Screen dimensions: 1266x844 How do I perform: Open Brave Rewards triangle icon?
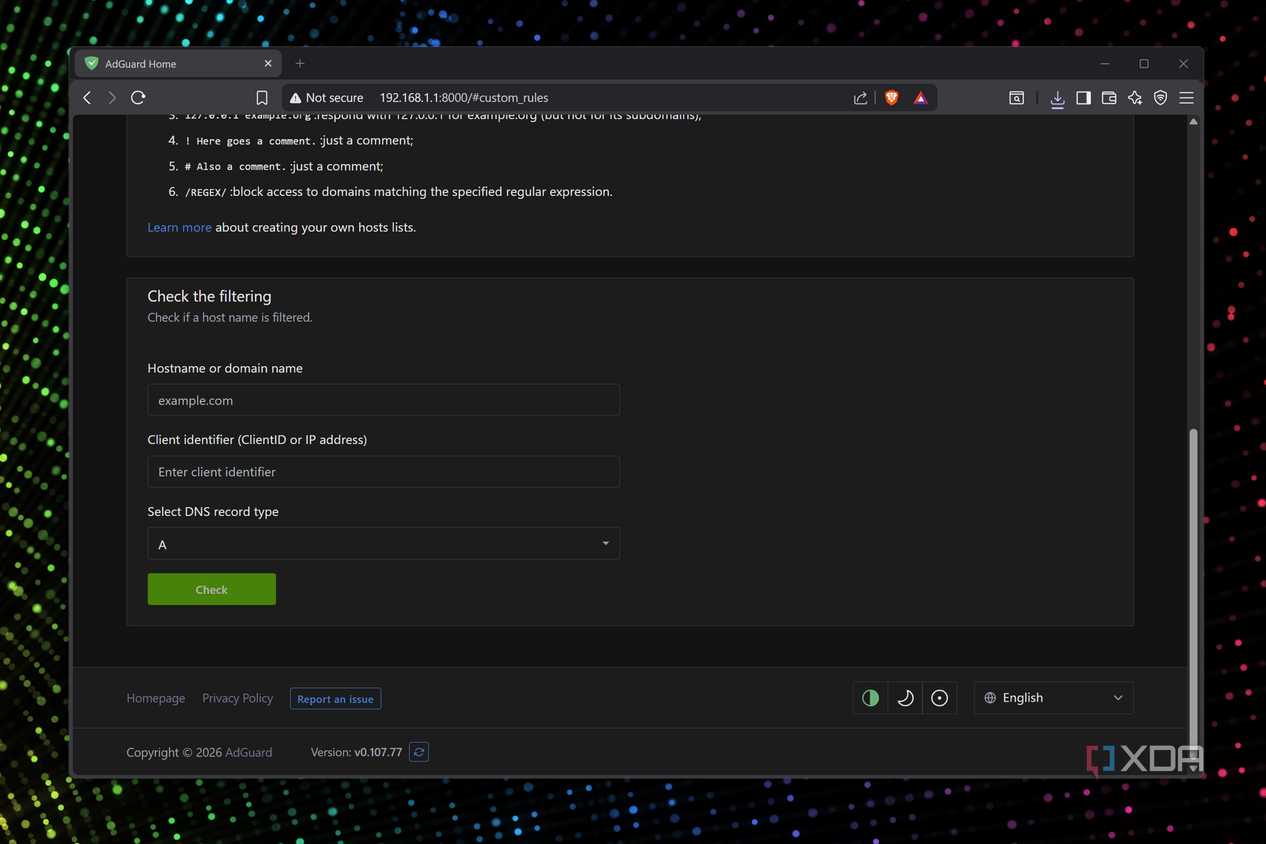coord(920,98)
